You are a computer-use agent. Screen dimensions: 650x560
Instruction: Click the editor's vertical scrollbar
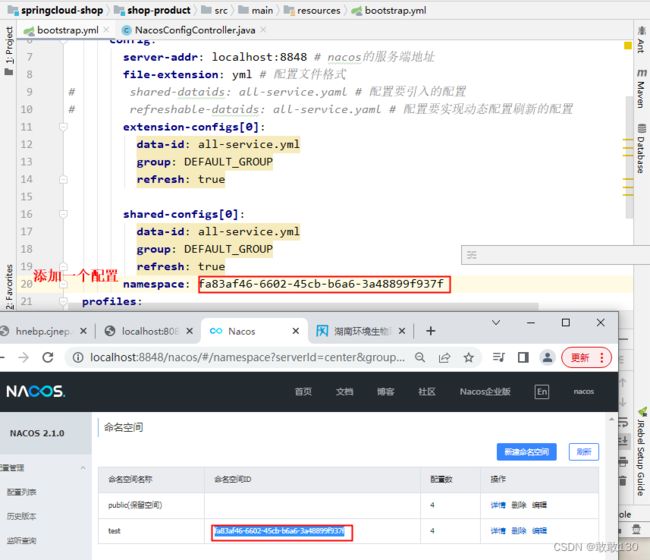(x=629, y=157)
